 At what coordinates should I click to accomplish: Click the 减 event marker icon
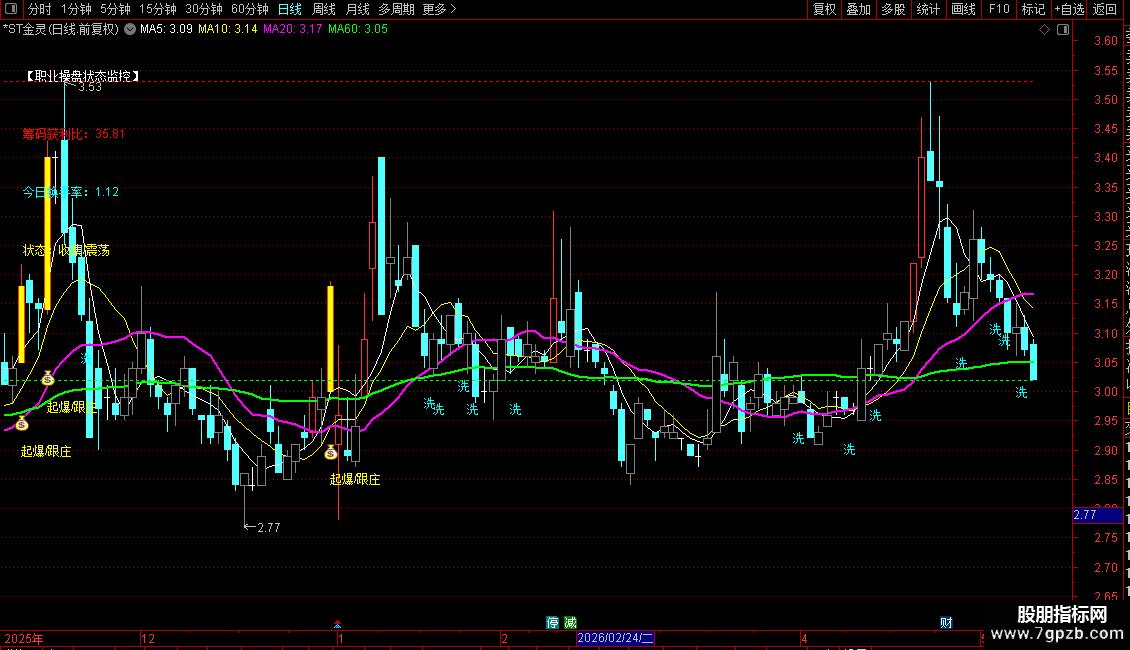(x=571, y=623)
